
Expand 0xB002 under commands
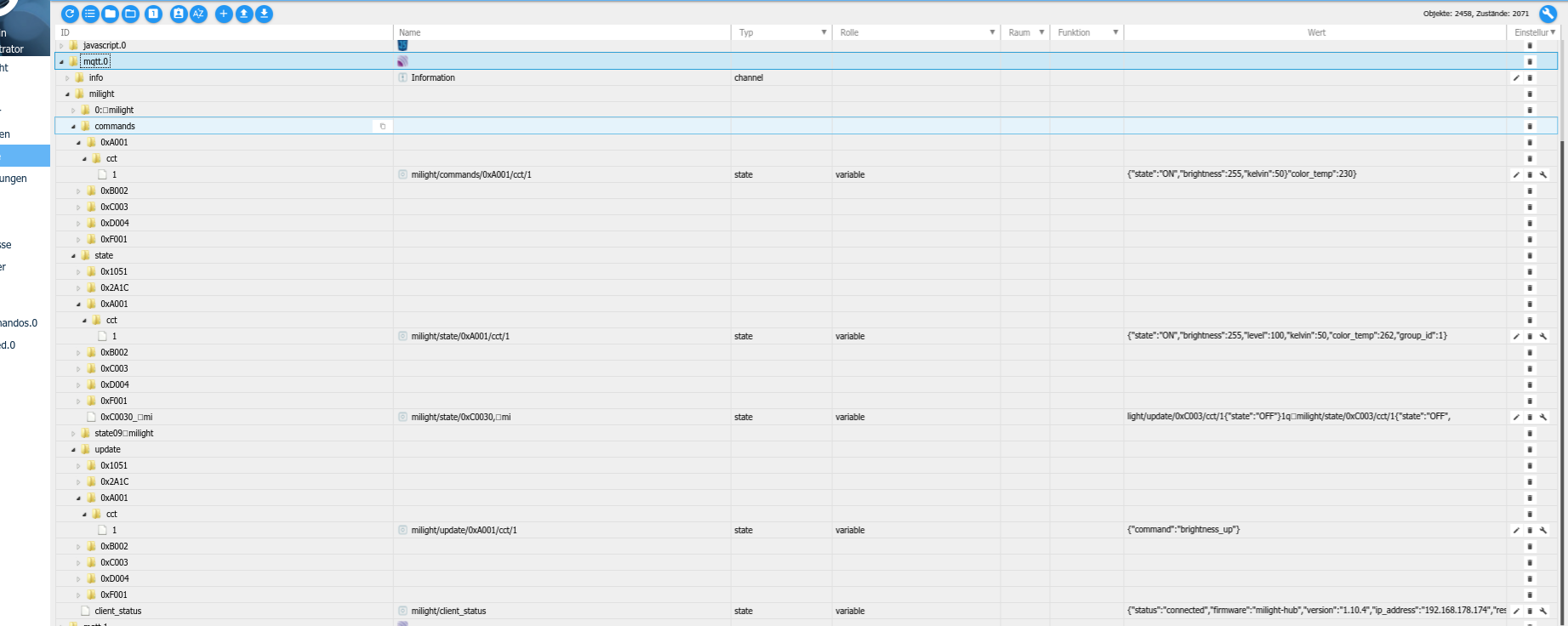tap(79, 191)
